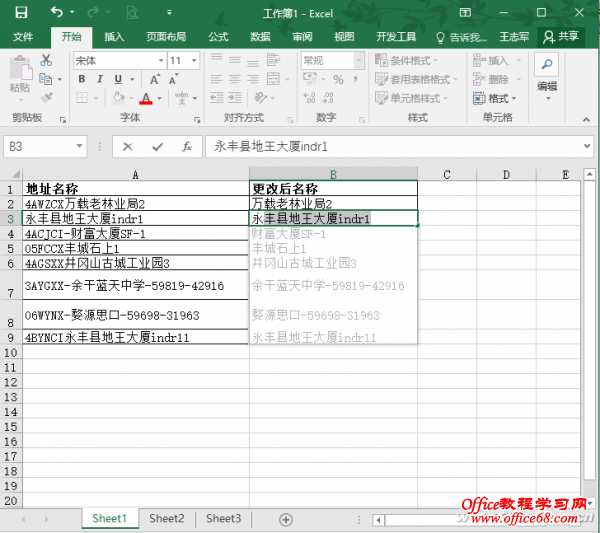Switch to the 数据 tab

click(261, 37)
